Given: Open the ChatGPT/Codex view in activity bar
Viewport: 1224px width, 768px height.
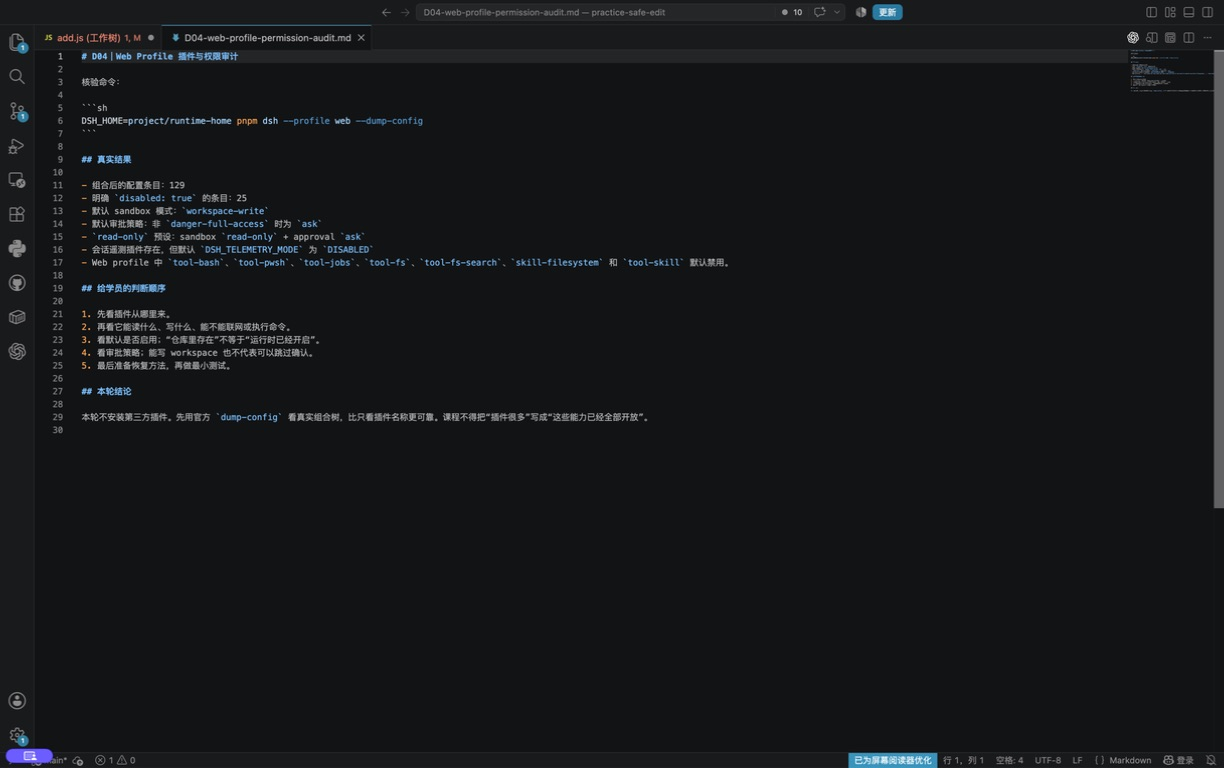Looking at the screenshot, I should tap(17, 351).
